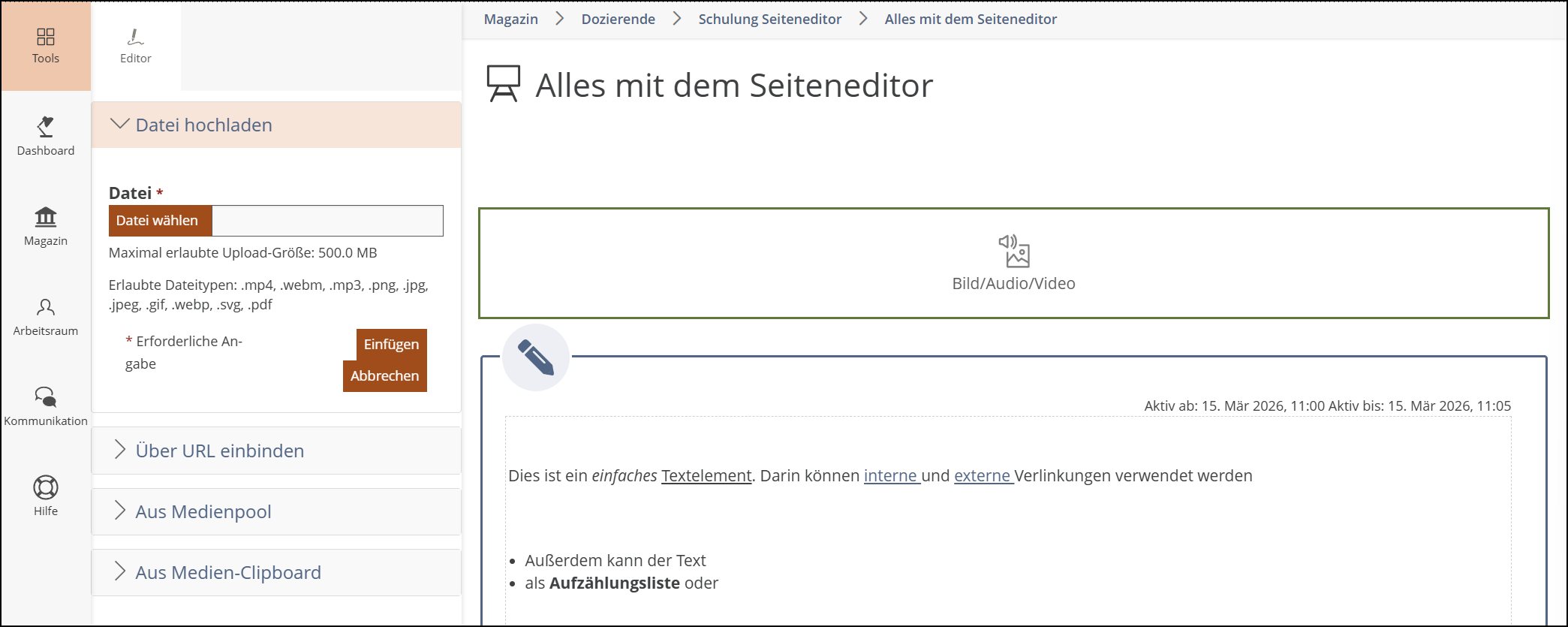Click the pencil edit icon on text block
This screenshot has height=627, width=1568.
pos(536,357)
